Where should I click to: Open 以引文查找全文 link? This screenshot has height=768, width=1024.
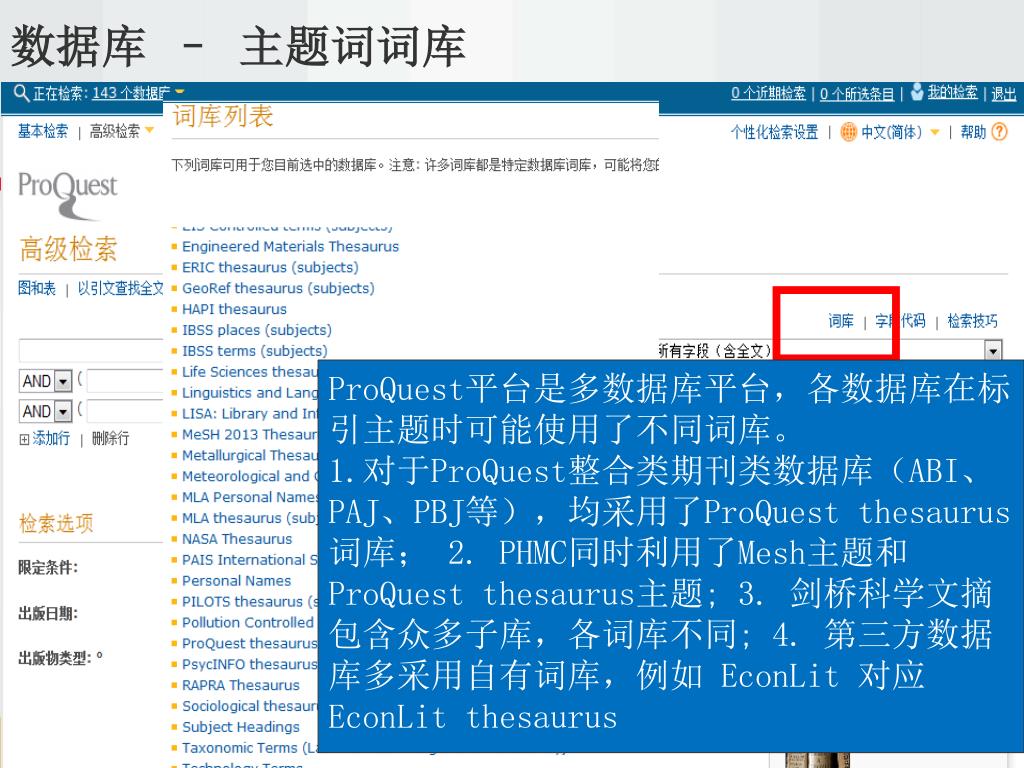(120, 288)
